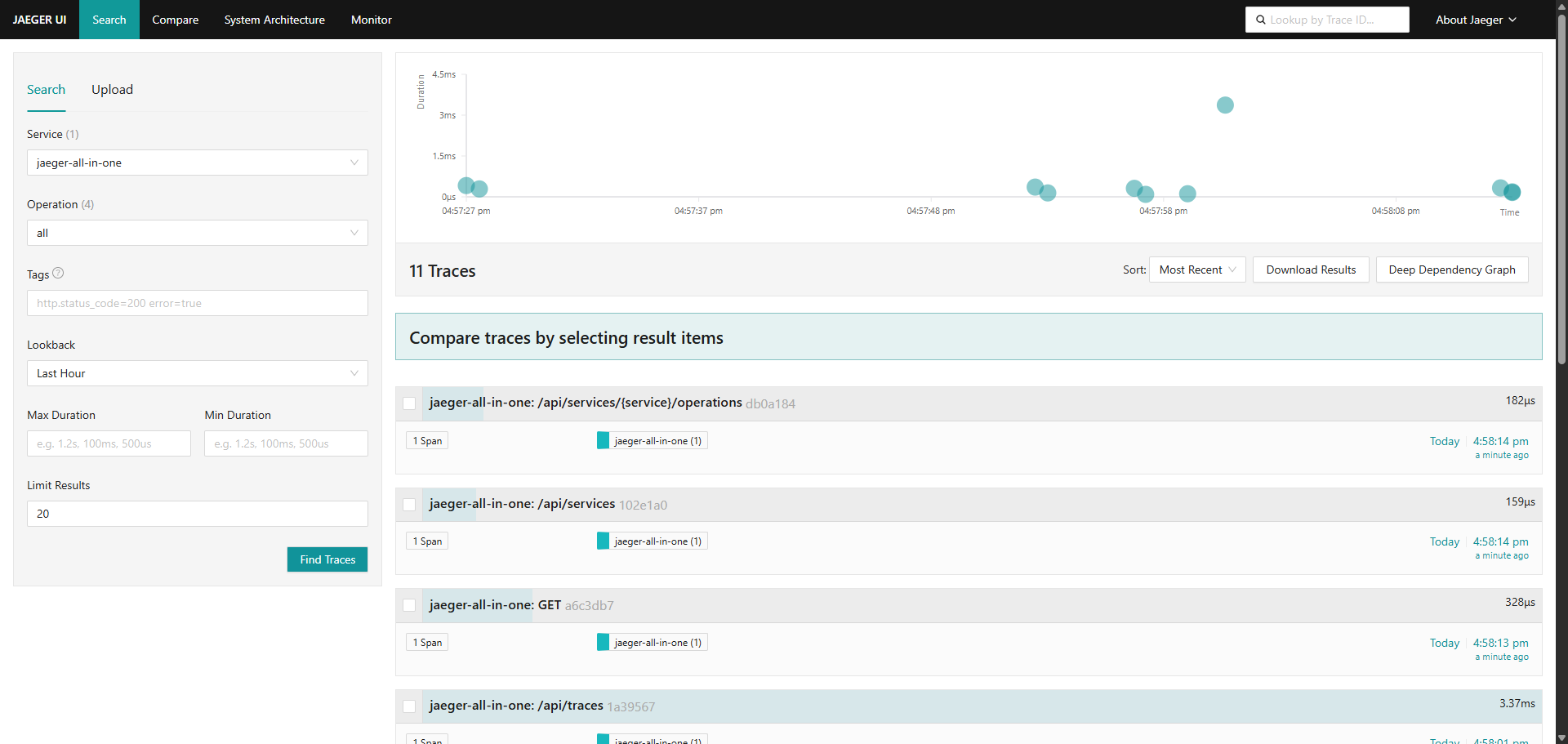Screen dimensions: 1568x744
Task: Click the 328µs duration text
Action: click(x=1520, y=602)
